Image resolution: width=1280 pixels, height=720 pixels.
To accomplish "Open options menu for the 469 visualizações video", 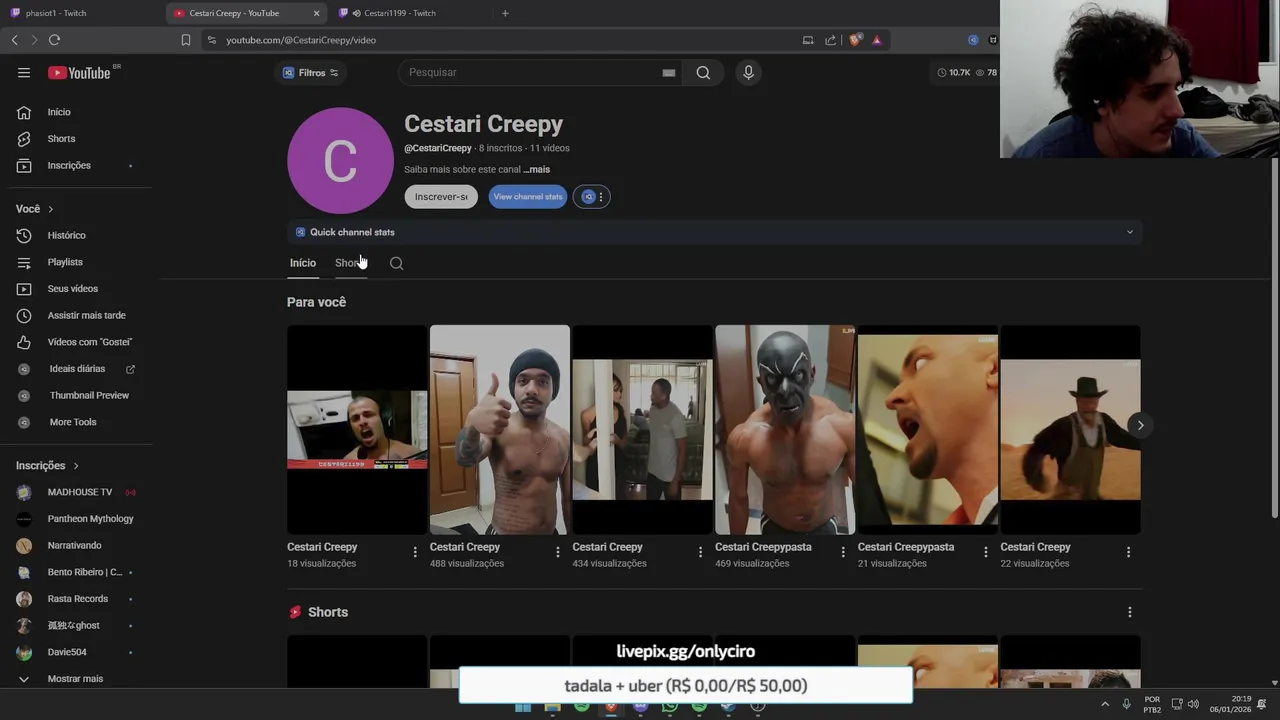I will (x=843, y=552).
